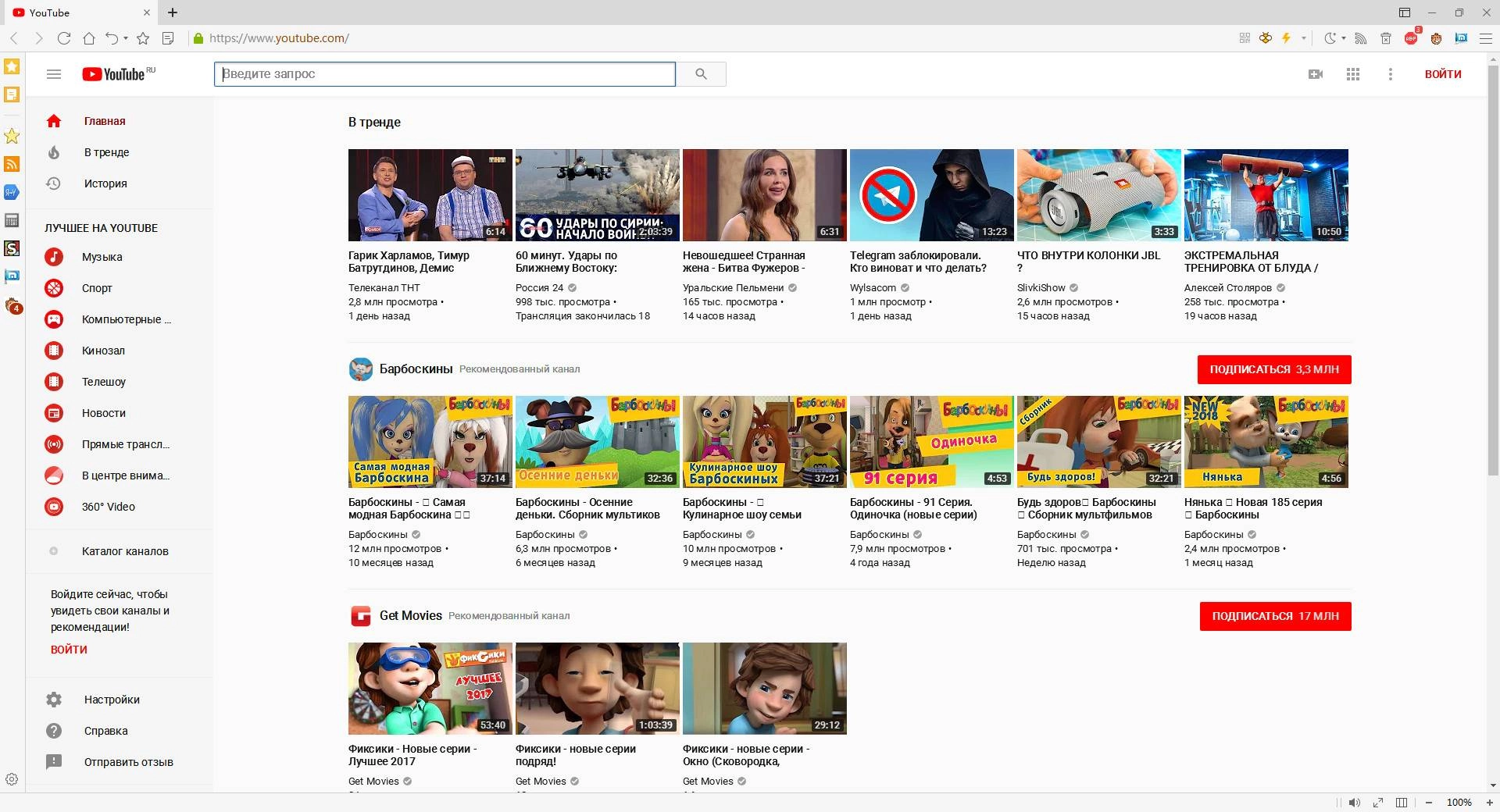Click the undo closed tab icon
1500x812 pixels.
(x=112, y=38)
